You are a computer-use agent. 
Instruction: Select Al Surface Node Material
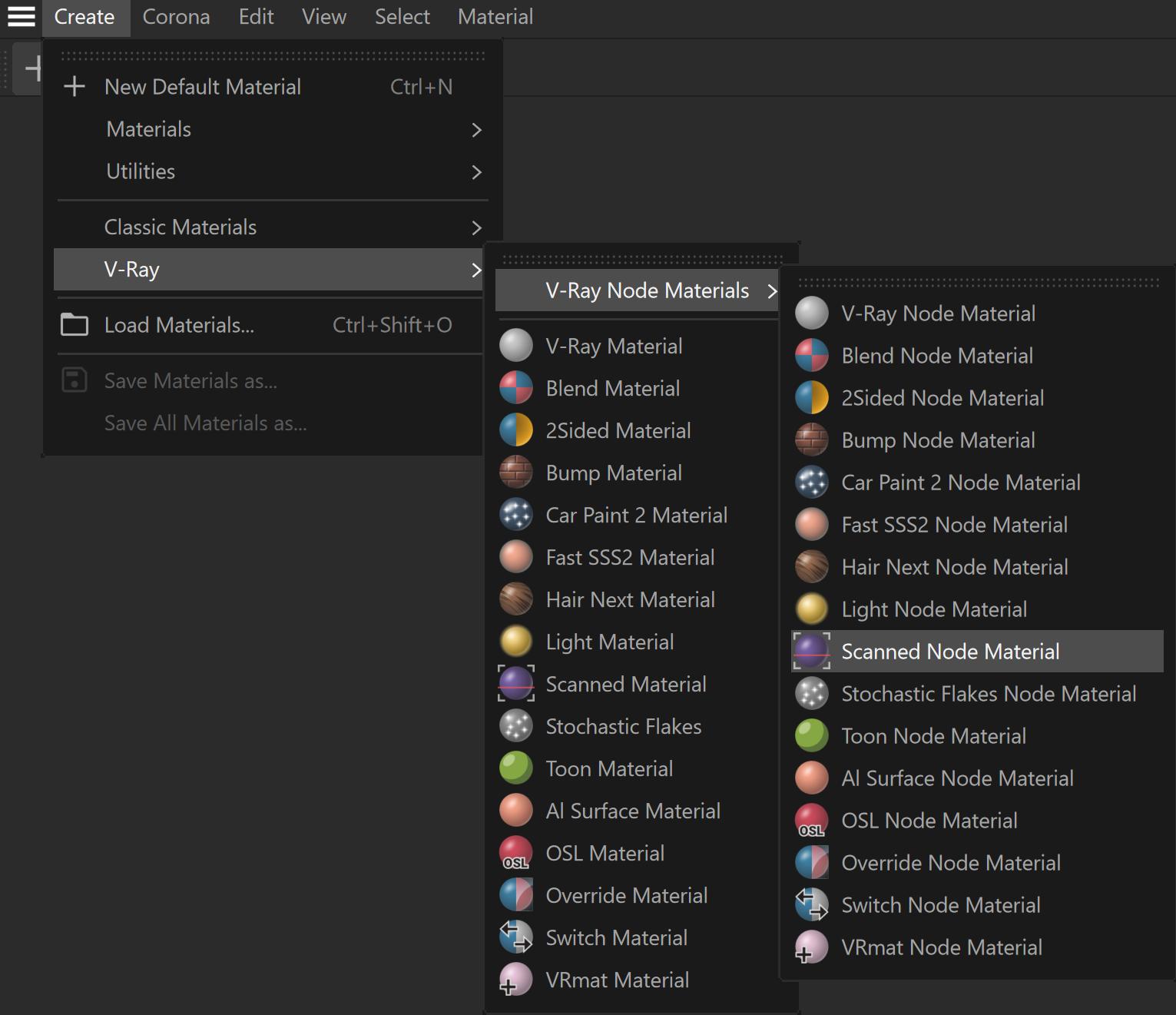pos(977,778)
